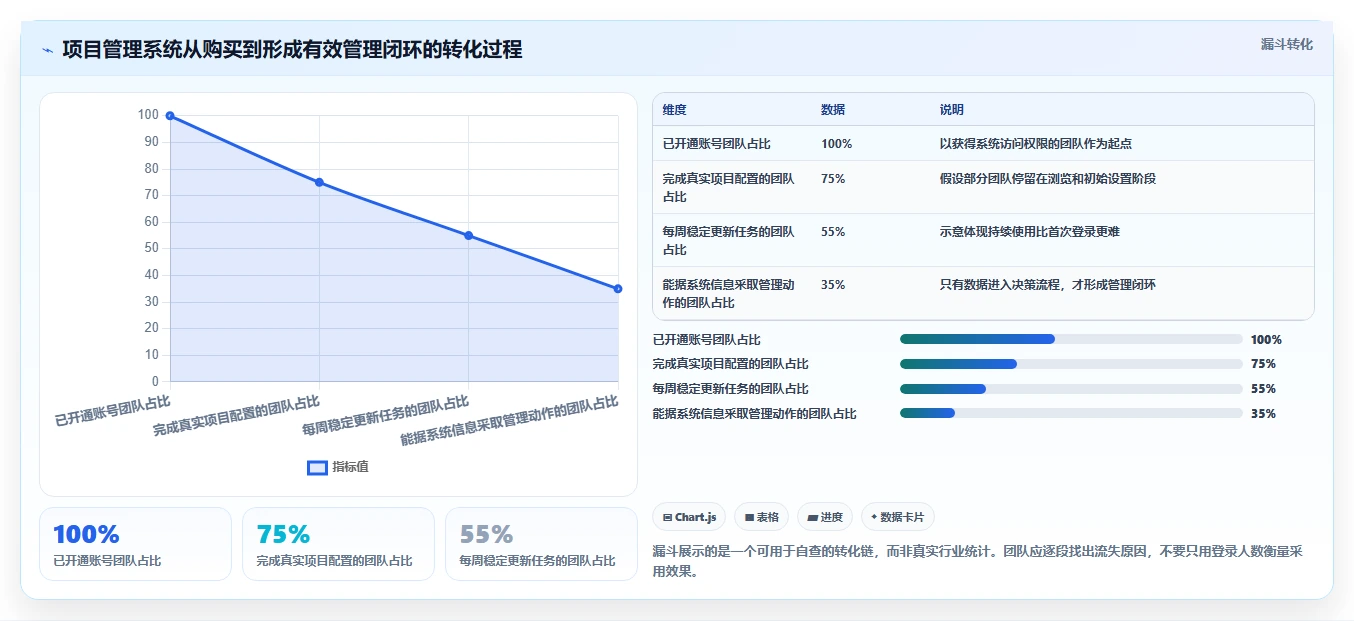Select the 进度 tag

[x=825, y=517]
